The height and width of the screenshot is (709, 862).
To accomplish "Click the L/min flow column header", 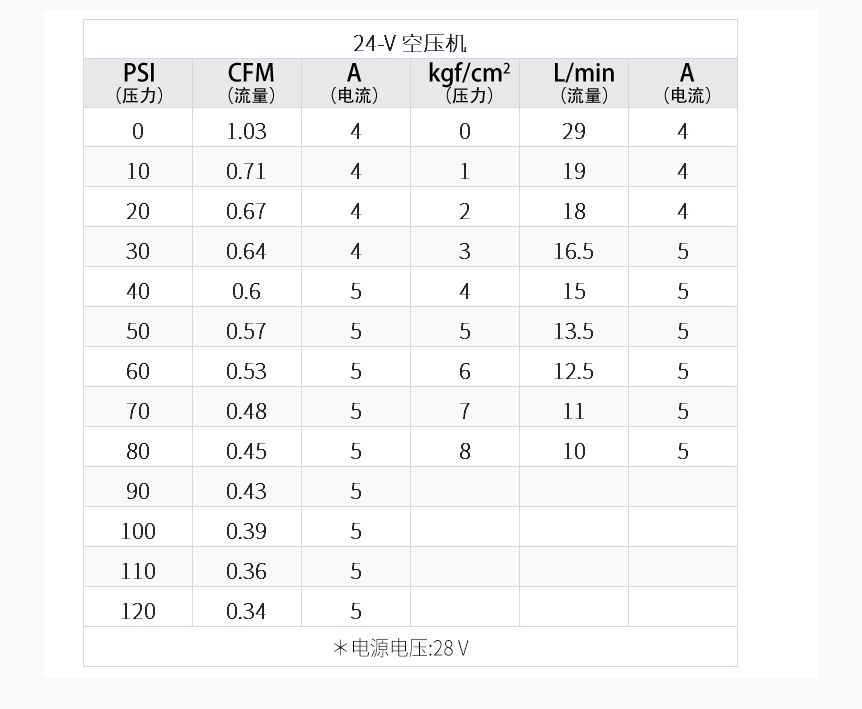I will [x=574, y=83].
